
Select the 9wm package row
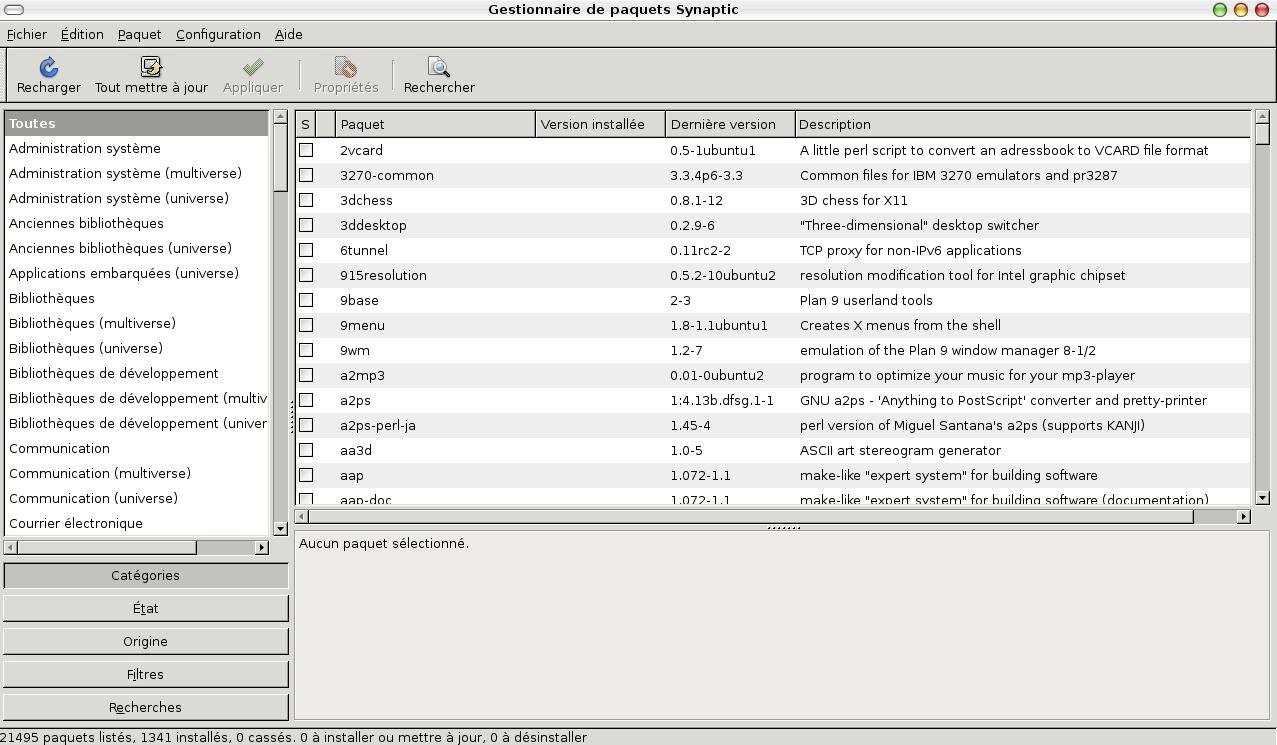[x=773, y=350]
